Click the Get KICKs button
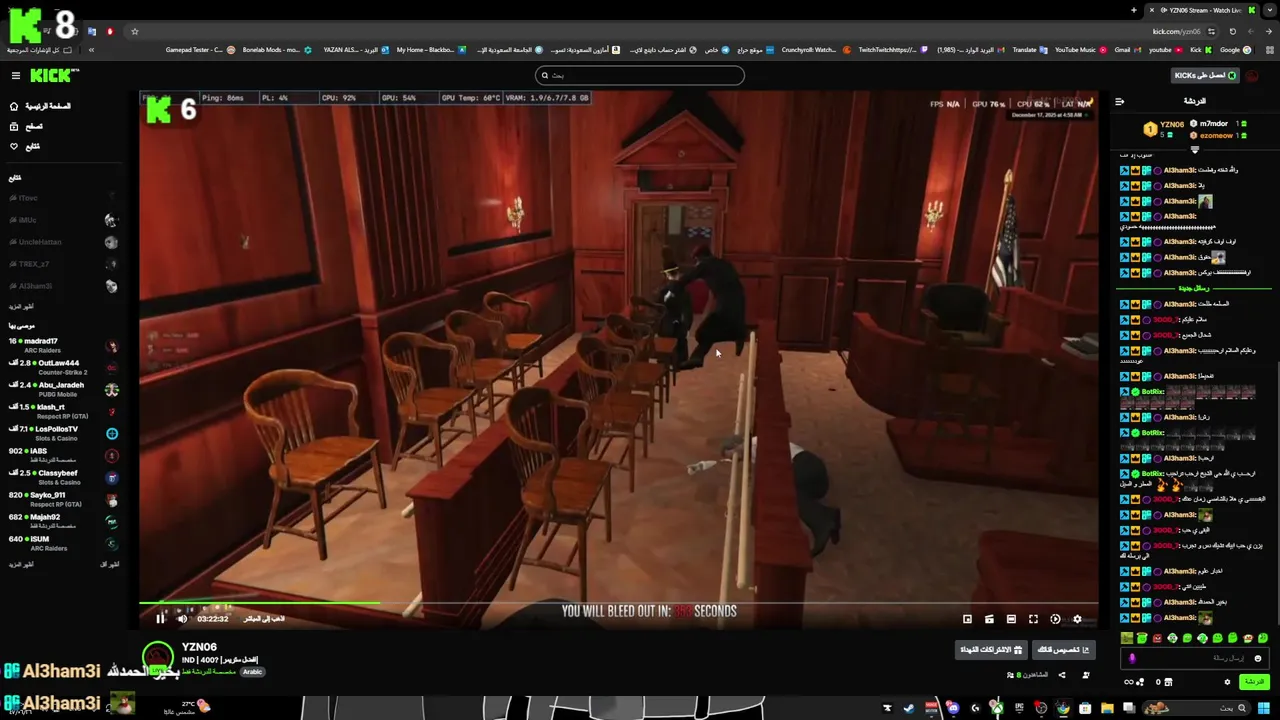 click(x=1205, y=75)
